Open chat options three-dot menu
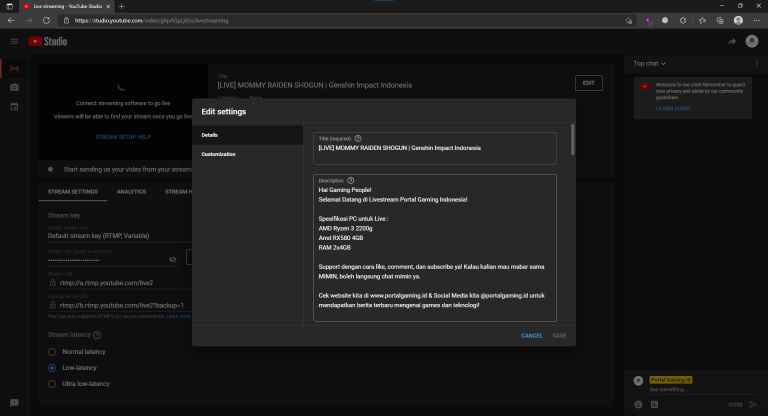Screen dimensions: 768x416 pos(755,63)
